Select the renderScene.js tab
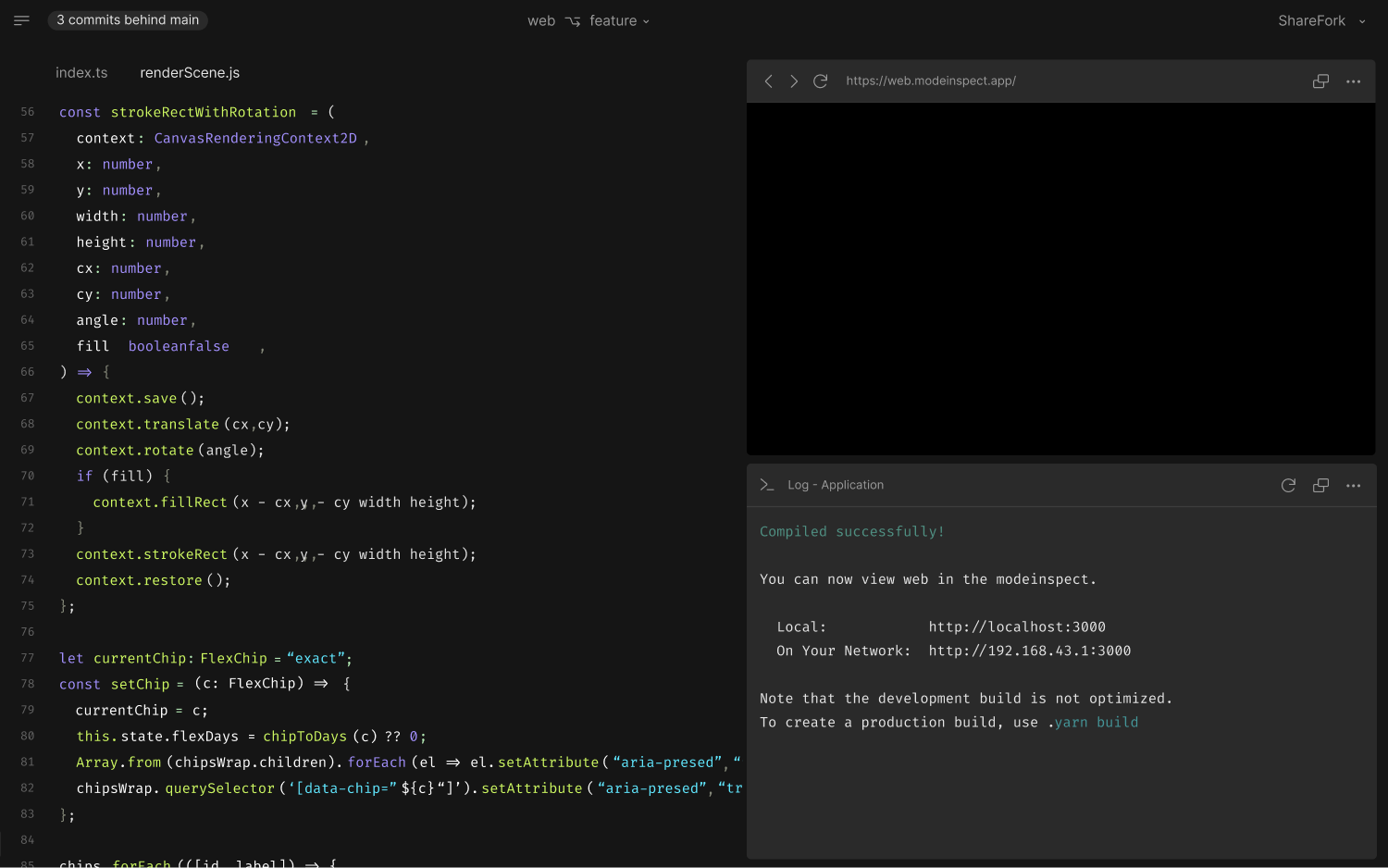Screen dimensions: 1388x868 click(190, 72)
